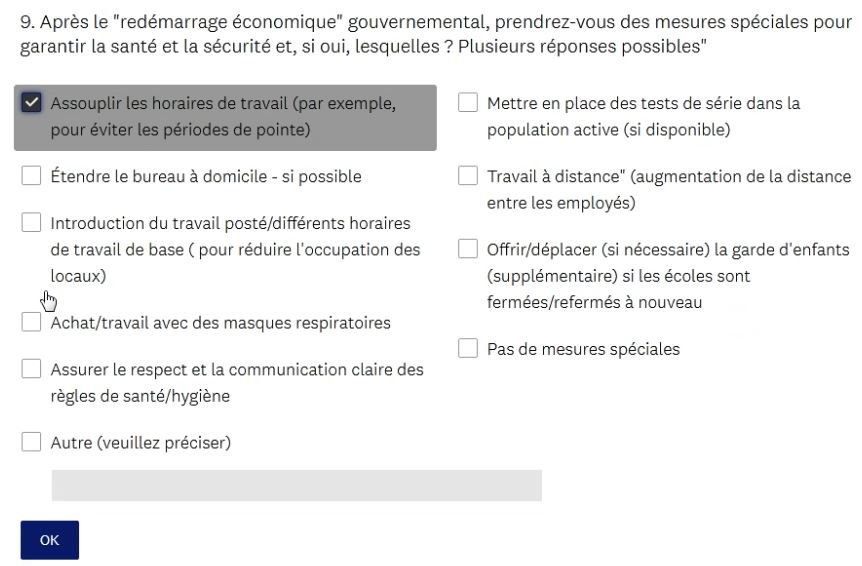Uncheck the 'Assouplir les horaires de travail' checkbox
Image resolution: width=862 pixels, height=566 pixels.
32,103
